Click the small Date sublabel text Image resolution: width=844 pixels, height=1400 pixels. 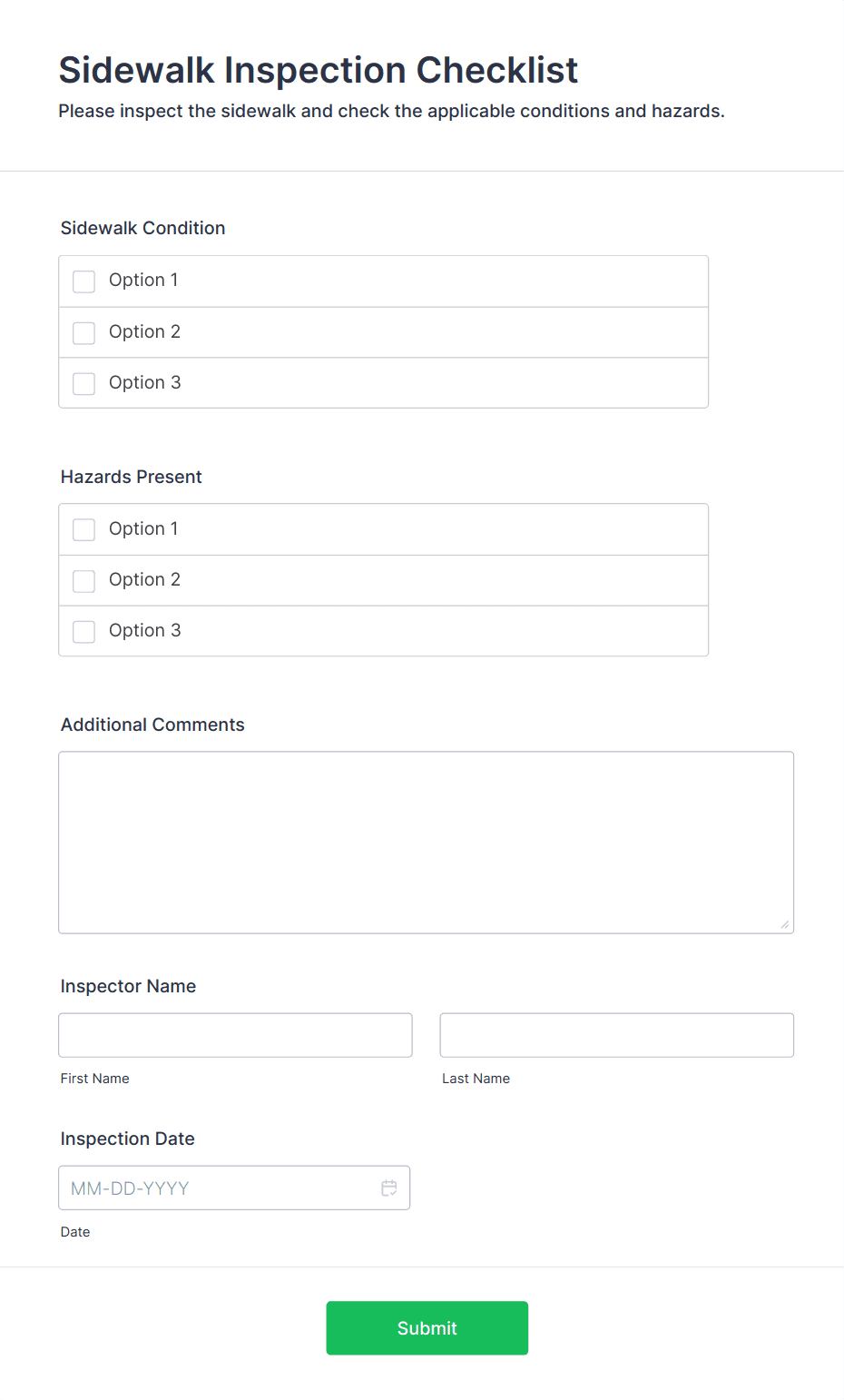[x=75, y=1232]
